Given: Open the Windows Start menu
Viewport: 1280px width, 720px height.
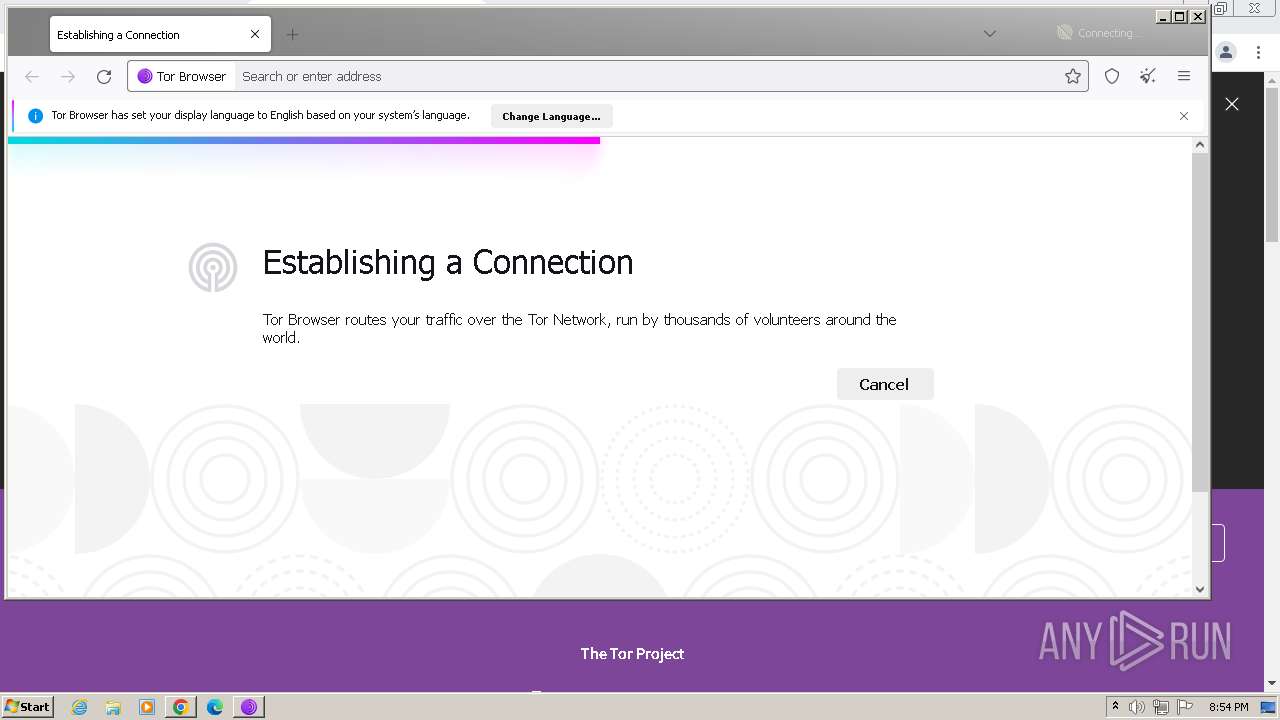Looking at the screenshot, I should pos(27,706).
